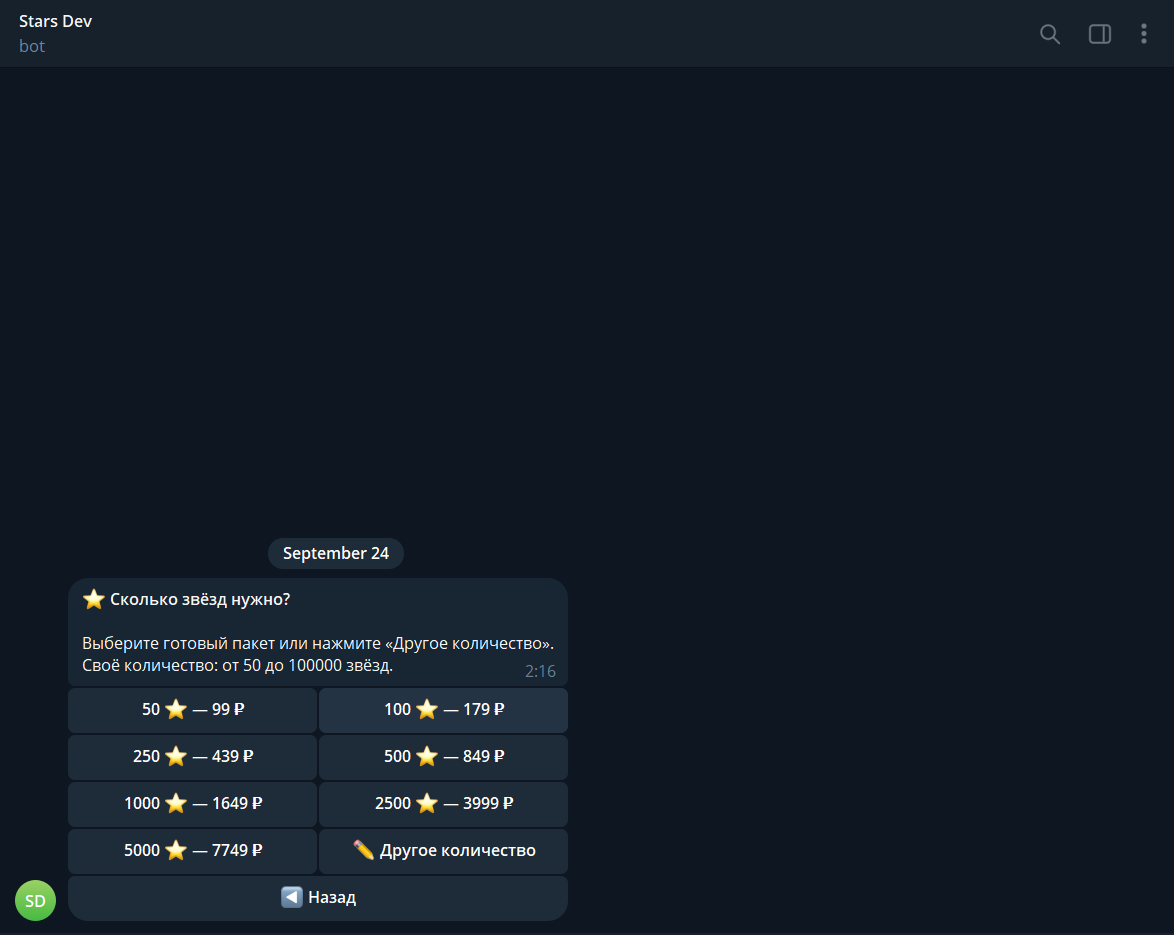Image resolution: width=1174 pixels, height=935 pixels.
Task: Pick the 250 stars for 439 ₽ package
Action: (192, 757)
